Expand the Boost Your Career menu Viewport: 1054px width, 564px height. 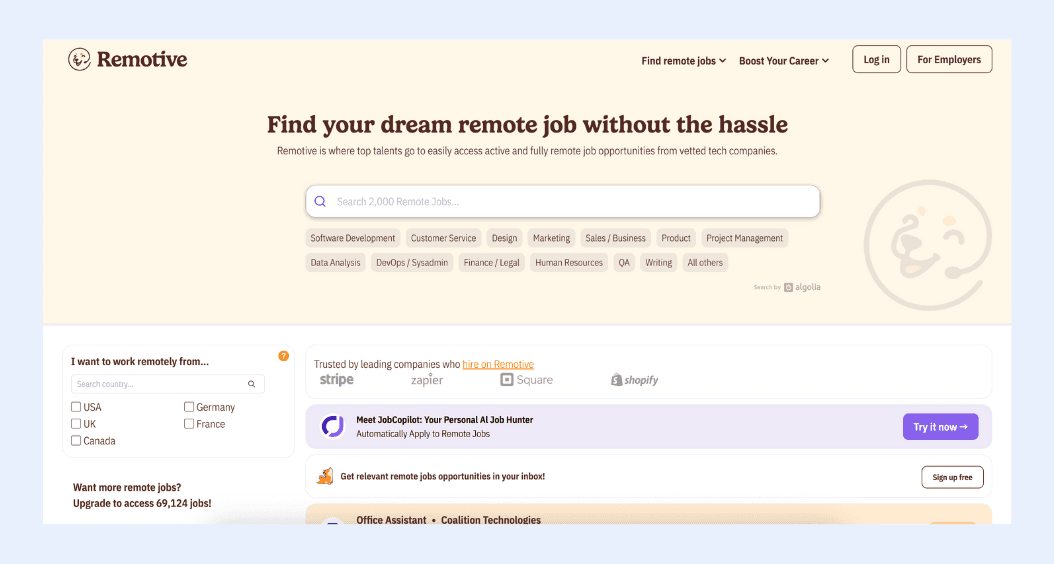(x=784, y=61)
